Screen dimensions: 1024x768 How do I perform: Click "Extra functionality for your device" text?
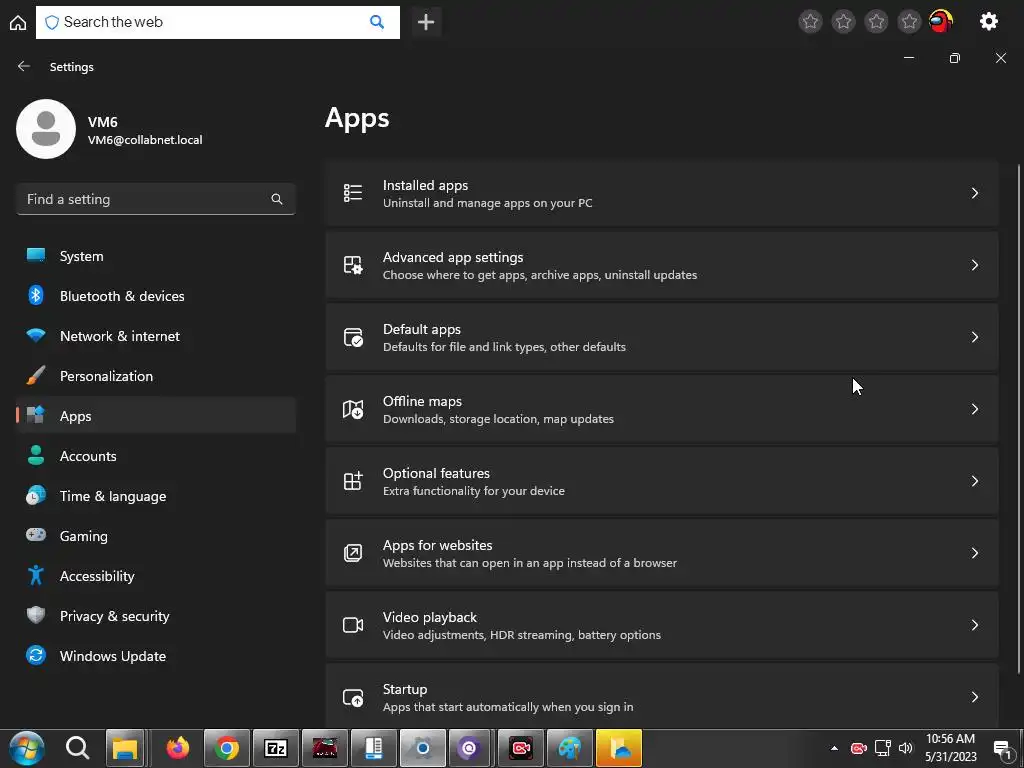[473, 491]
